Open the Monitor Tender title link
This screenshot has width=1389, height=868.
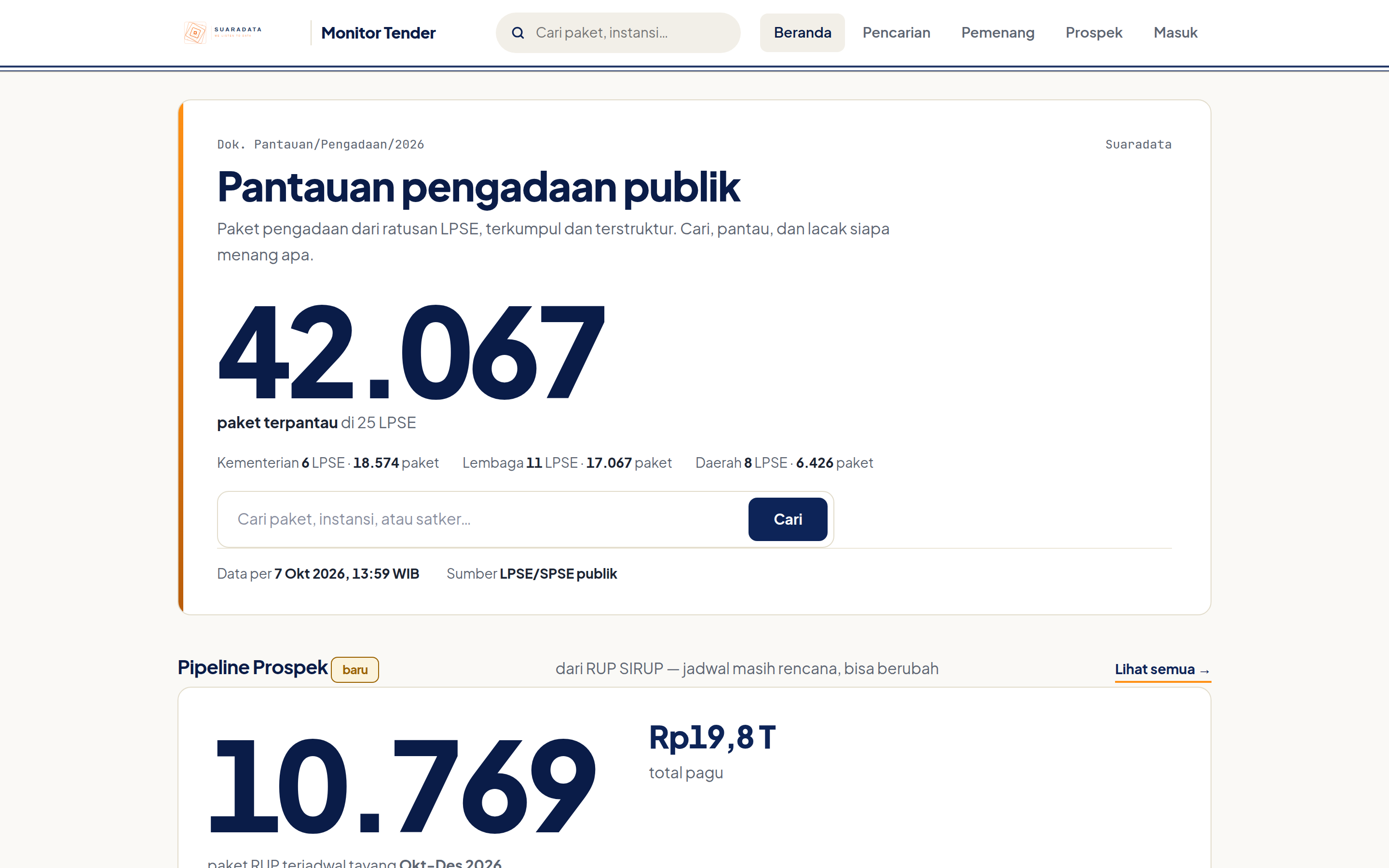pos(378,33)
